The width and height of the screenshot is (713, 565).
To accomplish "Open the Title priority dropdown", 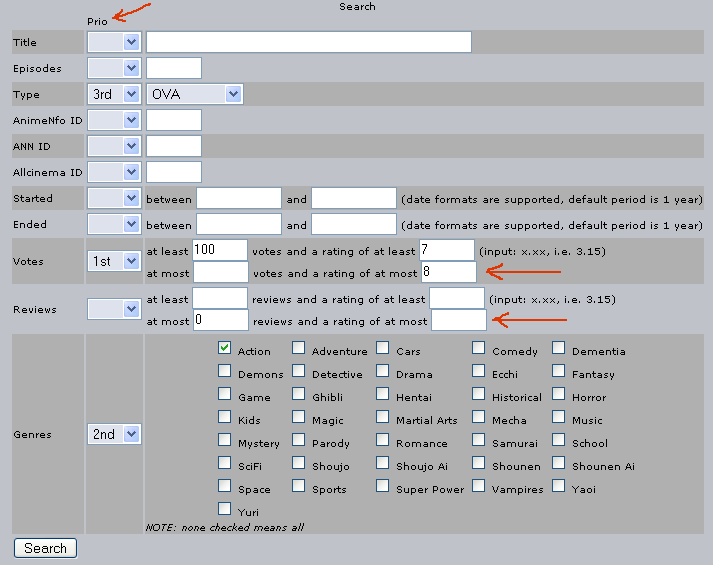I will pos(114,42).
